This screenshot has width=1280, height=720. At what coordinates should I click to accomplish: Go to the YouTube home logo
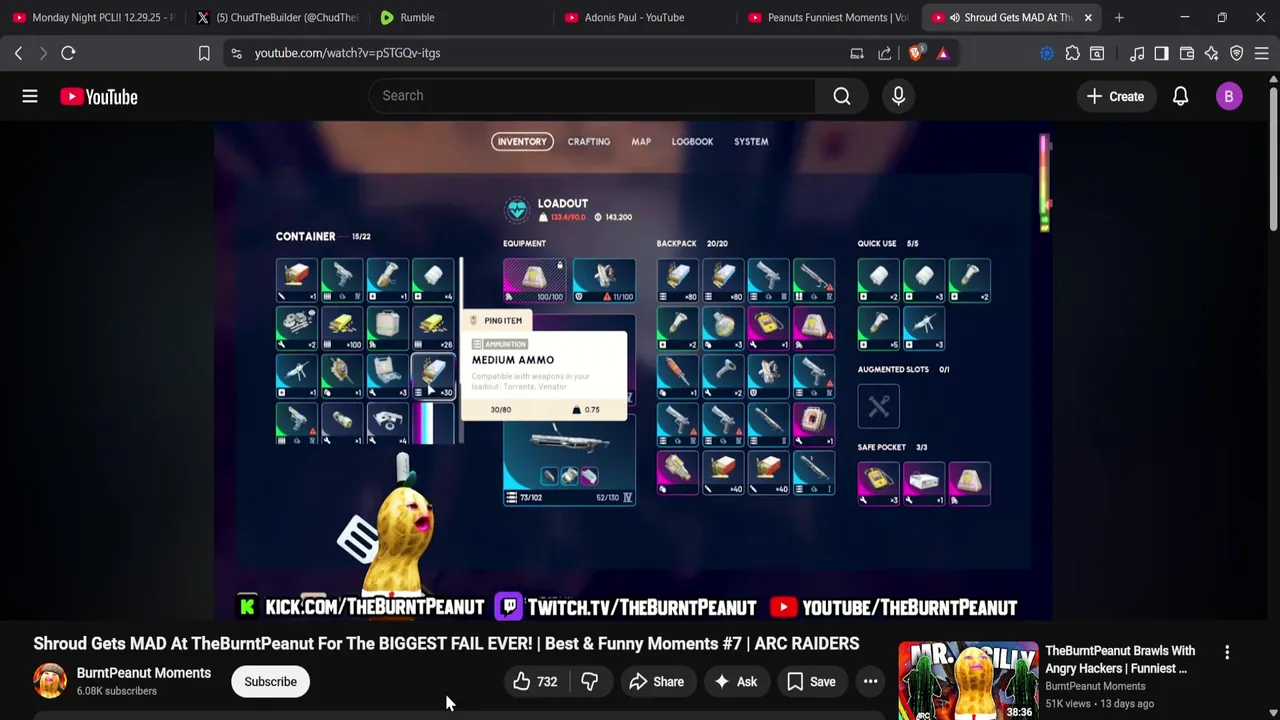point(98,97)
